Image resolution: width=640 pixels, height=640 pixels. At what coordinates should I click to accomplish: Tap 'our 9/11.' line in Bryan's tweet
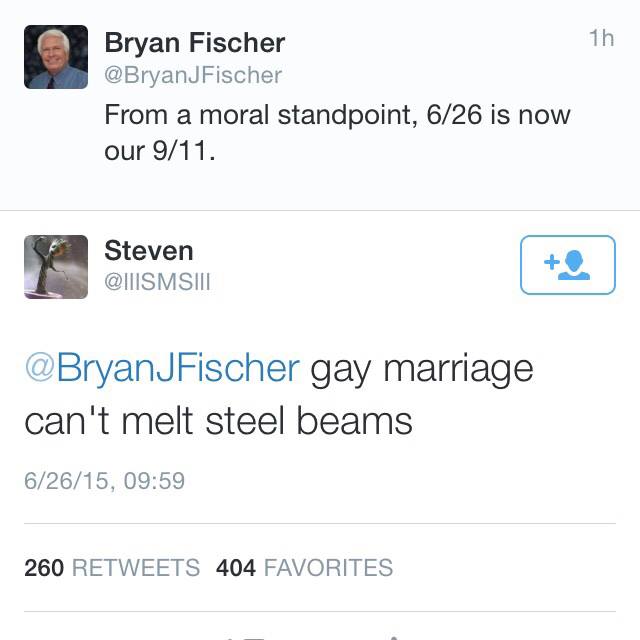click(x=160, y=154)
